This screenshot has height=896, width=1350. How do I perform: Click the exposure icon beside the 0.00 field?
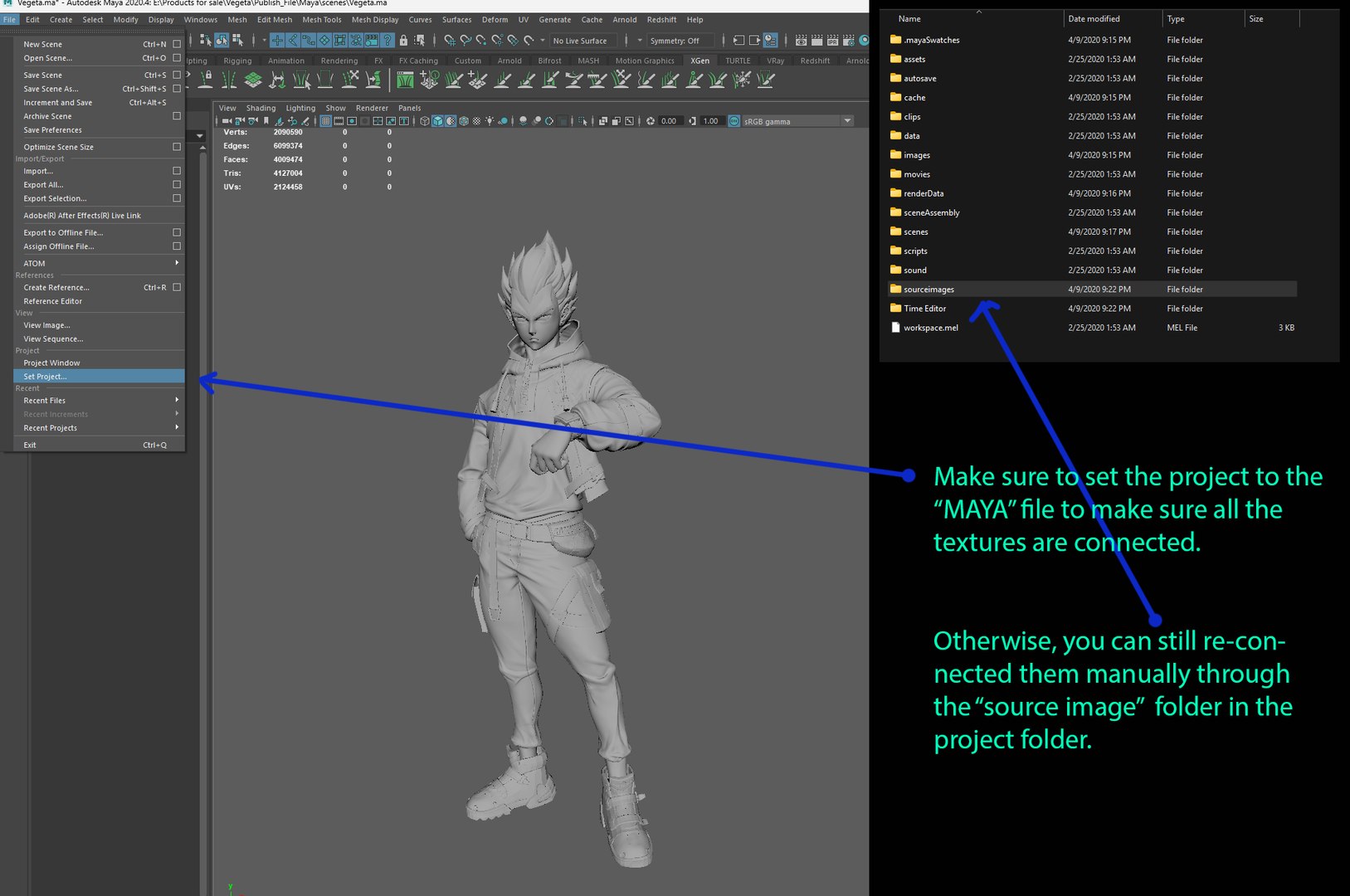[x=651, y=121]
